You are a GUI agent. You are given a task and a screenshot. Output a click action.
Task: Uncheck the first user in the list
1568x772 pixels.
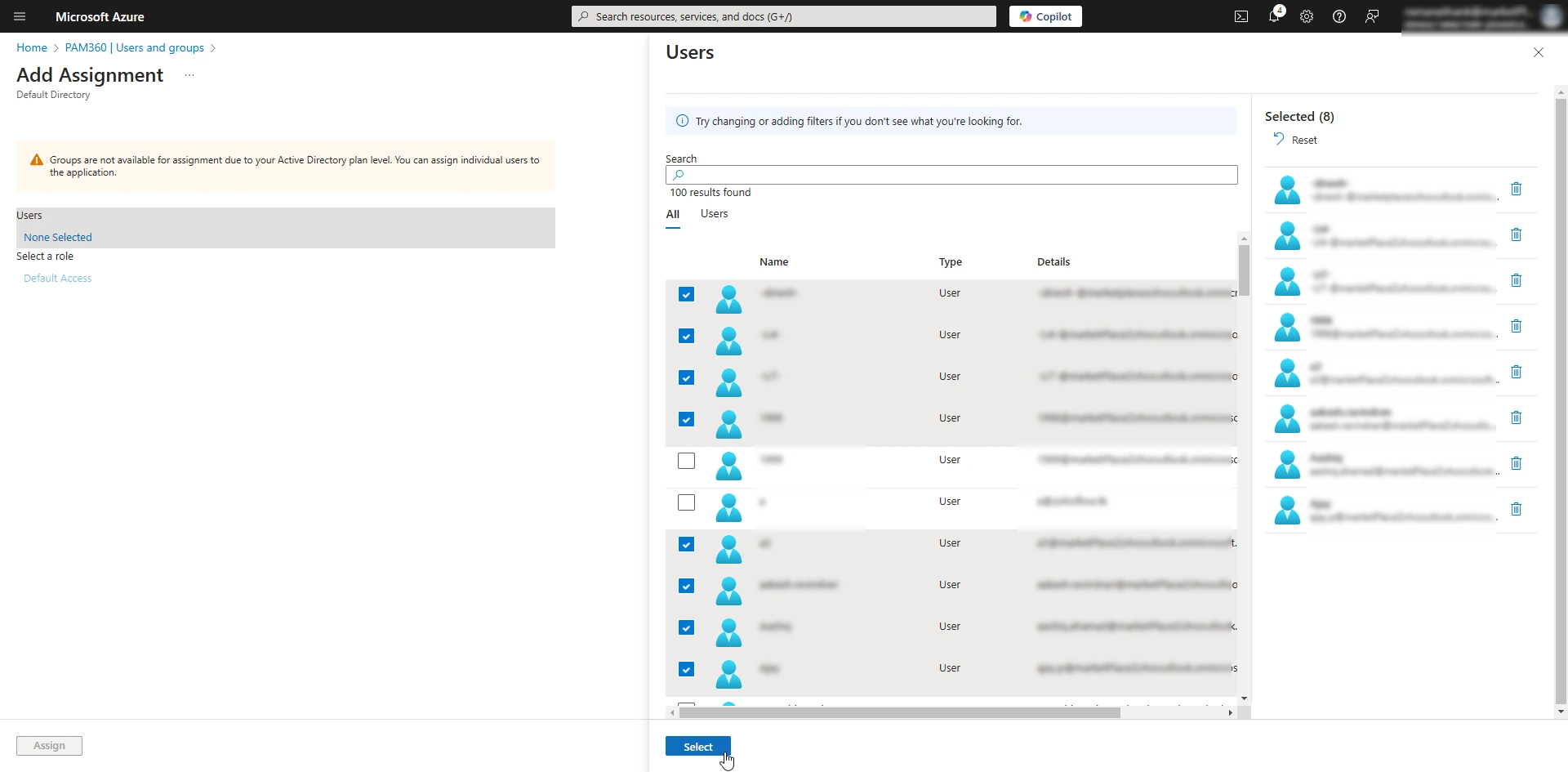(x=686, y=294)
